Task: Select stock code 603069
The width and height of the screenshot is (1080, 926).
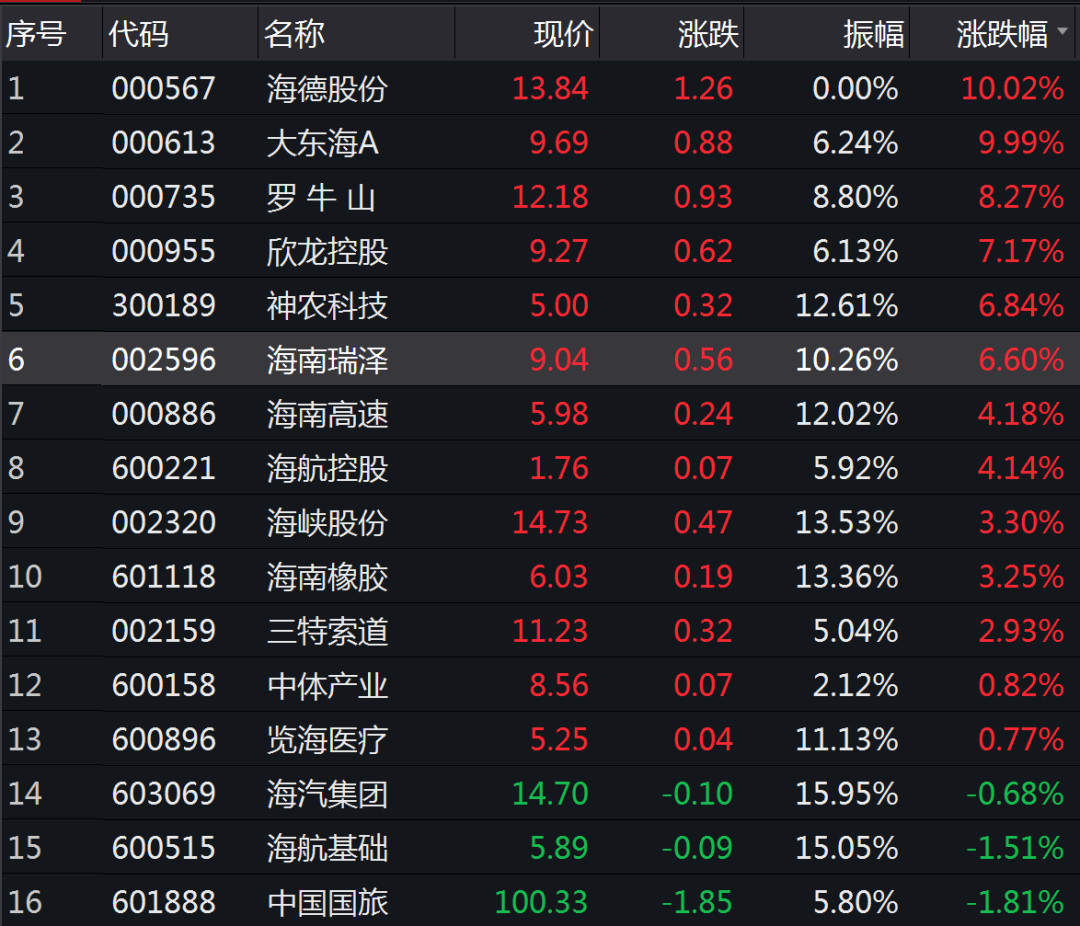Action: click(163, 794)
